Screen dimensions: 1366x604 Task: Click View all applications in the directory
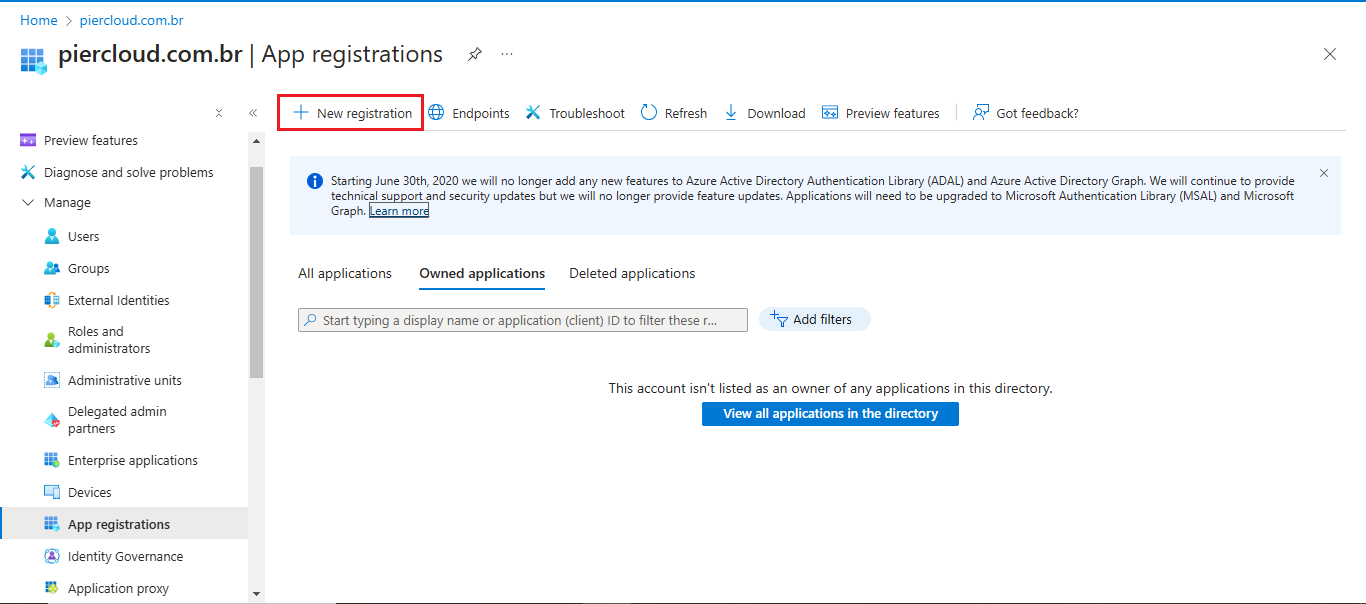(x=830, y=414)
